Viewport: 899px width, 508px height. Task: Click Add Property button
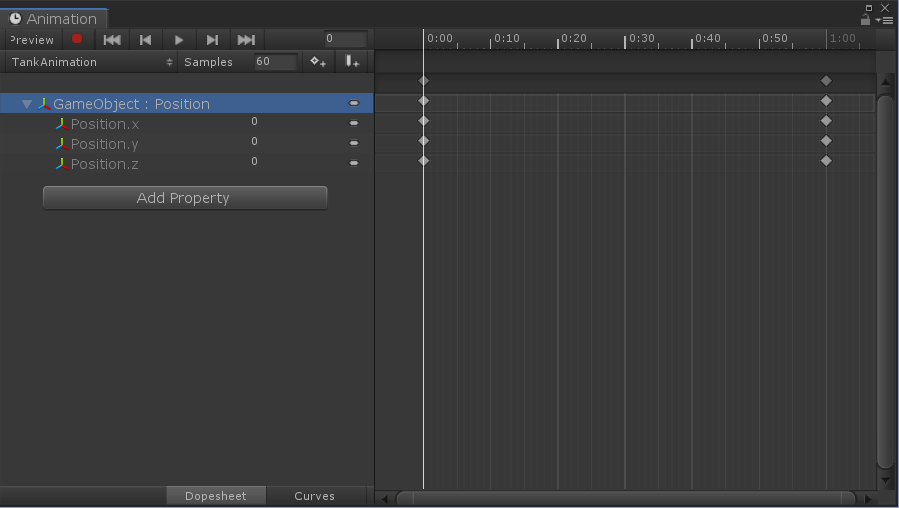click(185, 198)
